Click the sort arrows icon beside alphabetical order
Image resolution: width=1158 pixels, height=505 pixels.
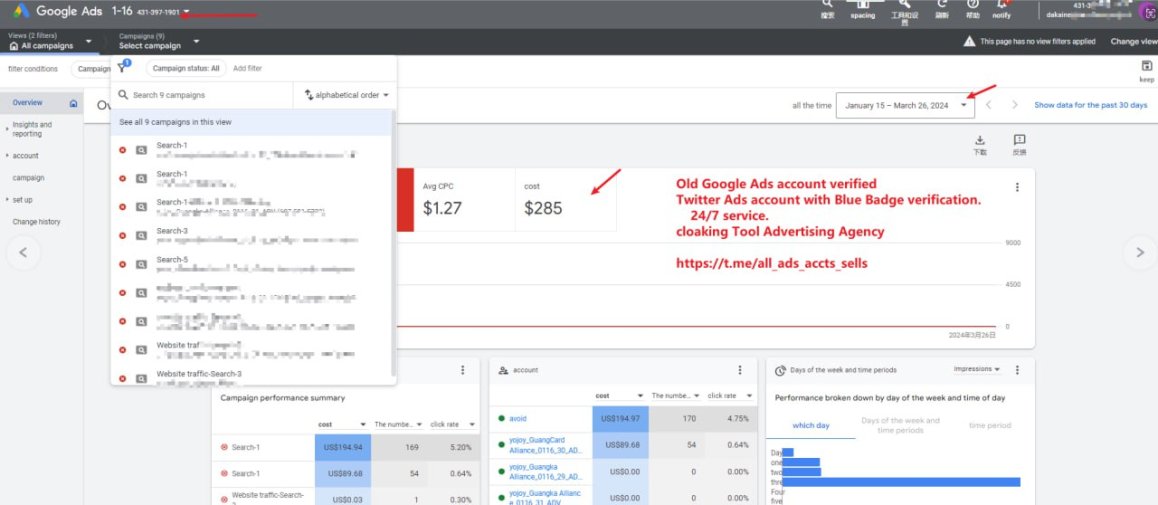[309, 95]
